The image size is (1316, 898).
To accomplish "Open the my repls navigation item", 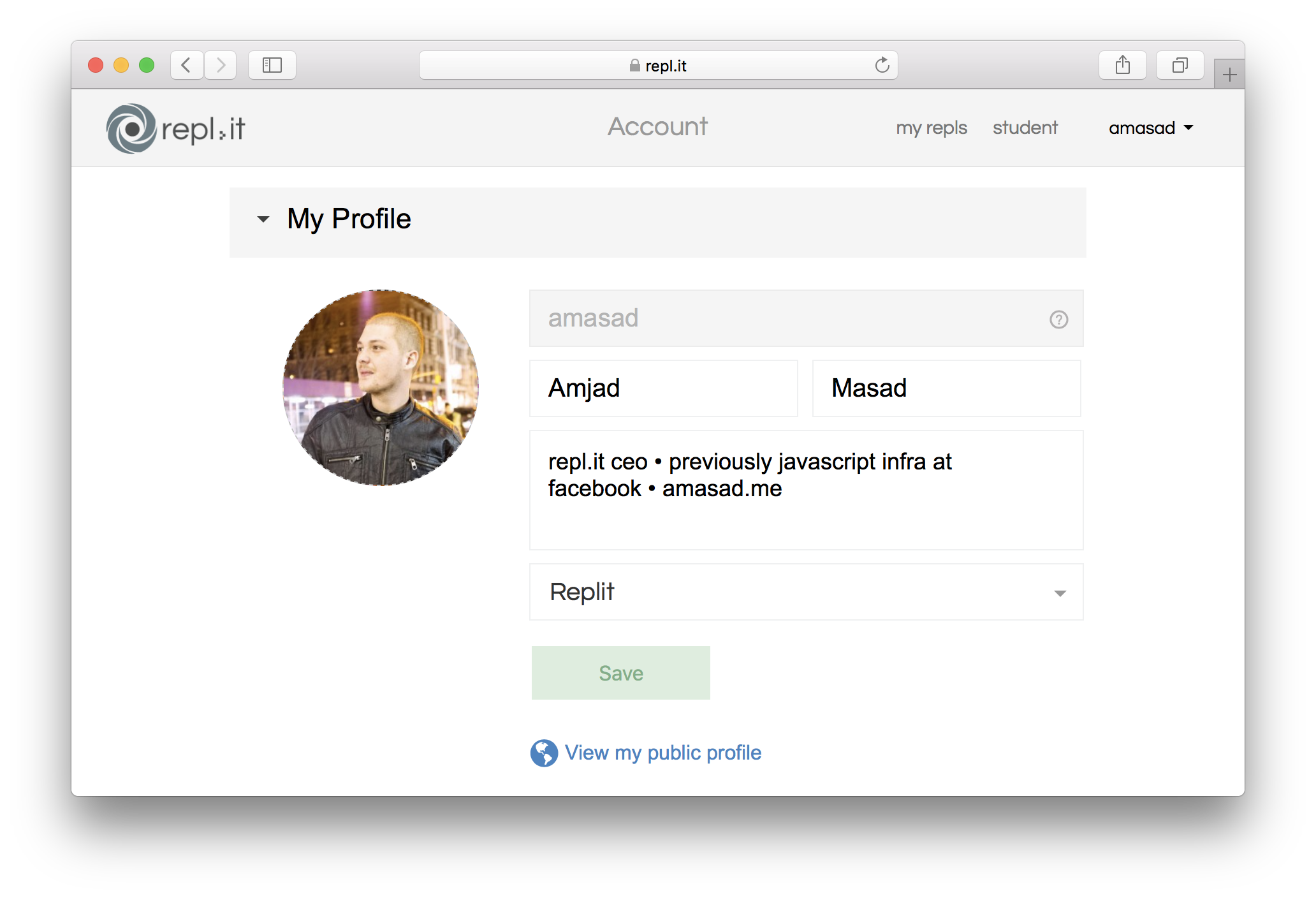I will tap(931, 128).
